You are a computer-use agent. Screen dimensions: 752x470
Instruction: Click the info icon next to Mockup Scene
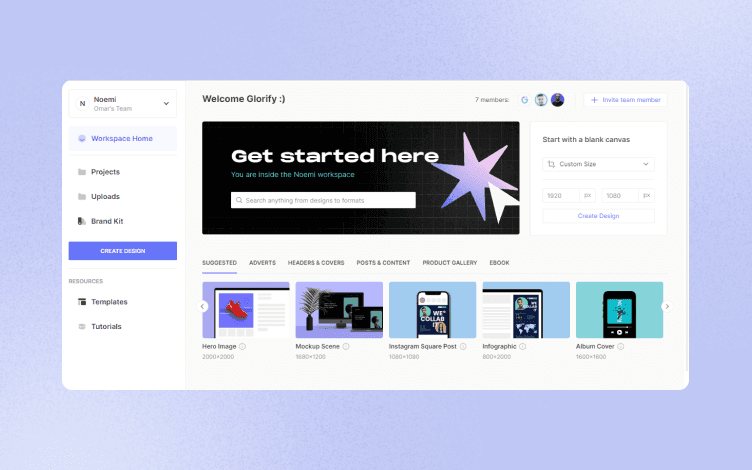(346, 346)
